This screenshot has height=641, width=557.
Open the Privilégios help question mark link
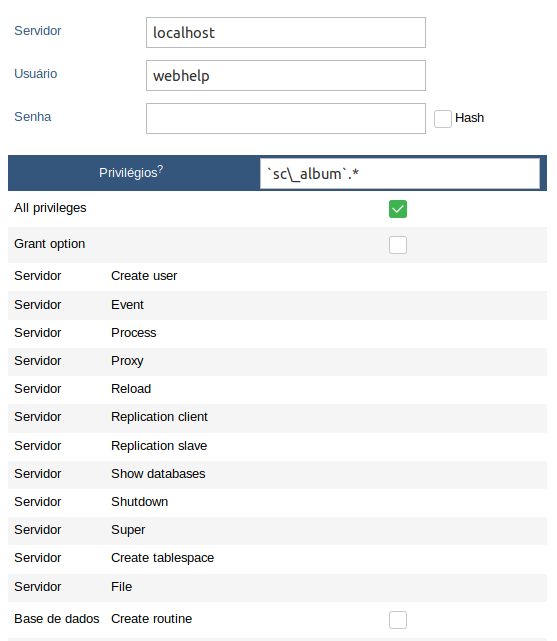160,169
